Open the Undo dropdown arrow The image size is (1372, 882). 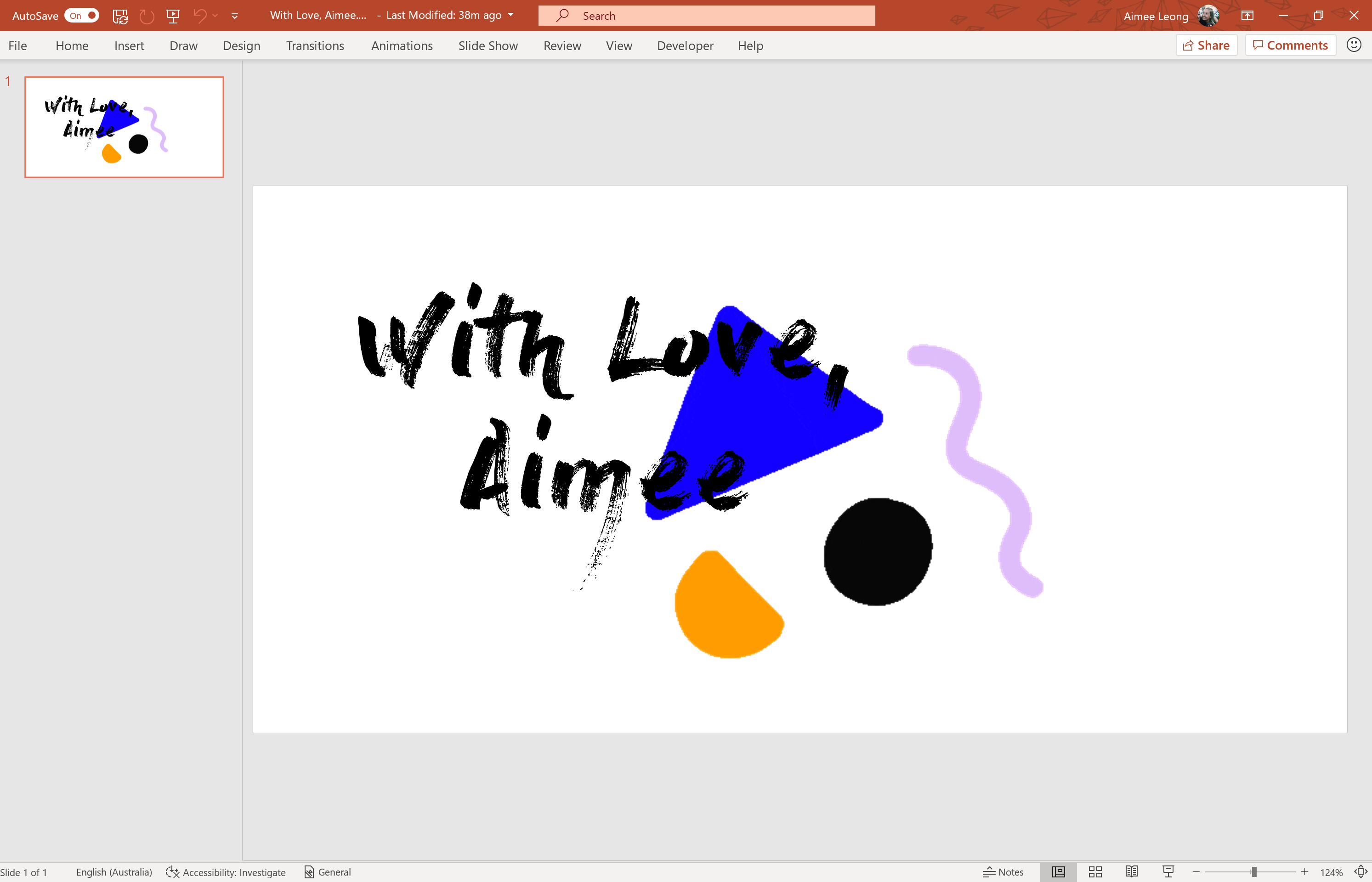[215, 16]
